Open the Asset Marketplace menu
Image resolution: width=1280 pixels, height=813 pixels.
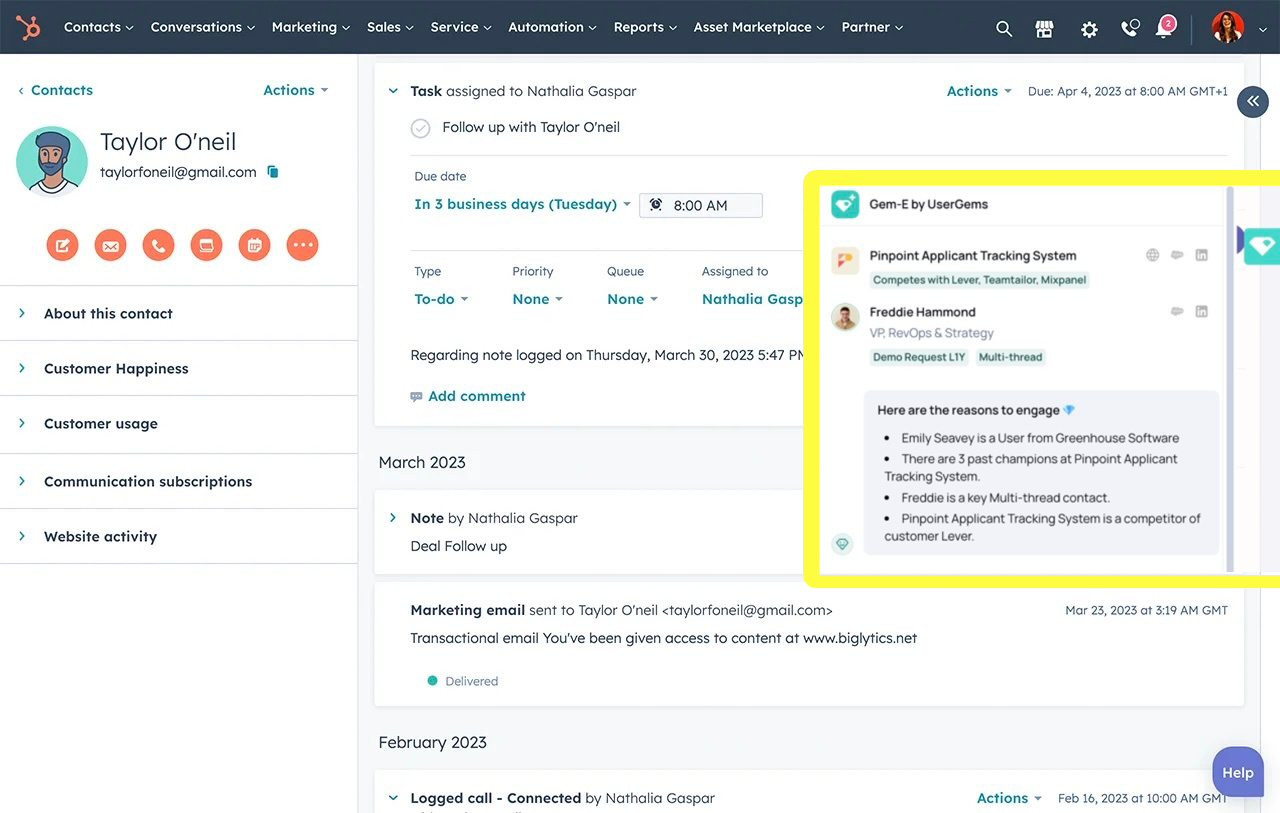[759, 27]
